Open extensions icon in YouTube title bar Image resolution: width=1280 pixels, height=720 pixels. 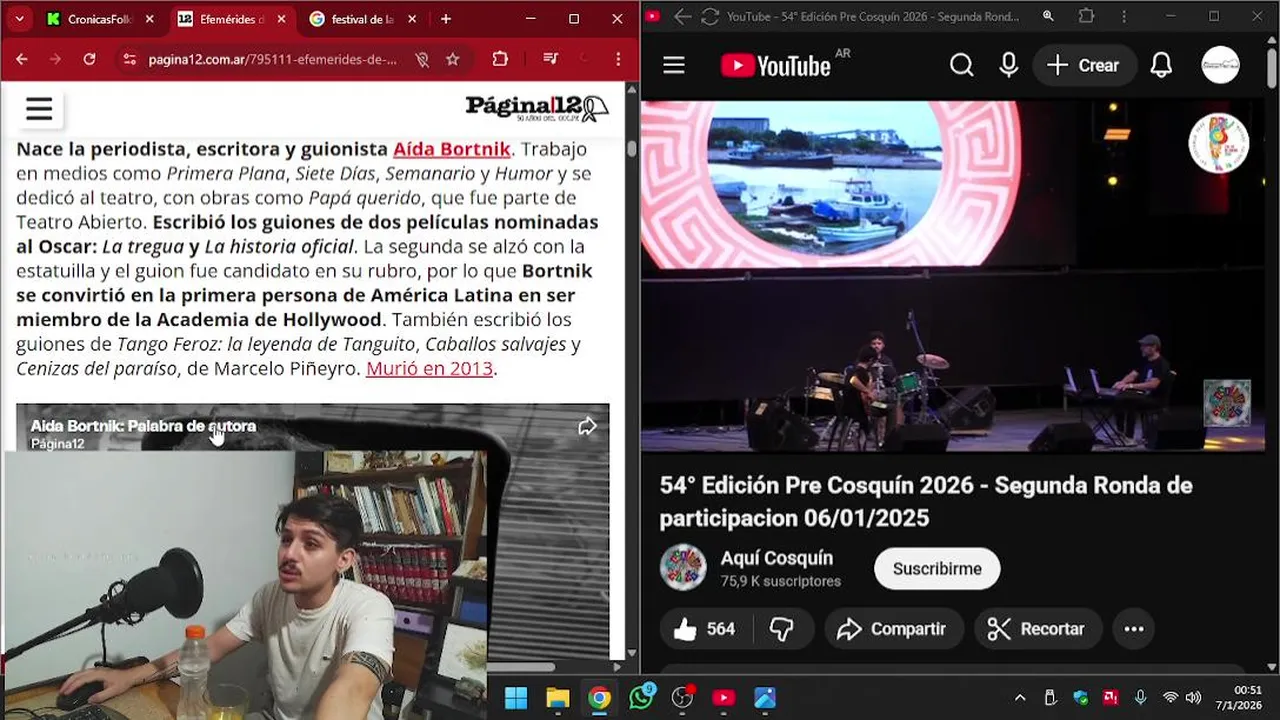tap(1087, 16)
